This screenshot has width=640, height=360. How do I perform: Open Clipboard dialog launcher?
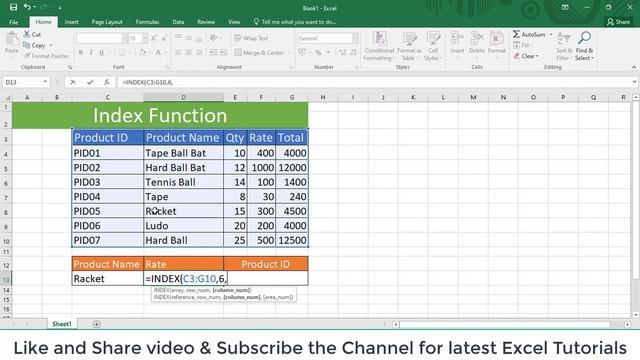coord(70,67)
